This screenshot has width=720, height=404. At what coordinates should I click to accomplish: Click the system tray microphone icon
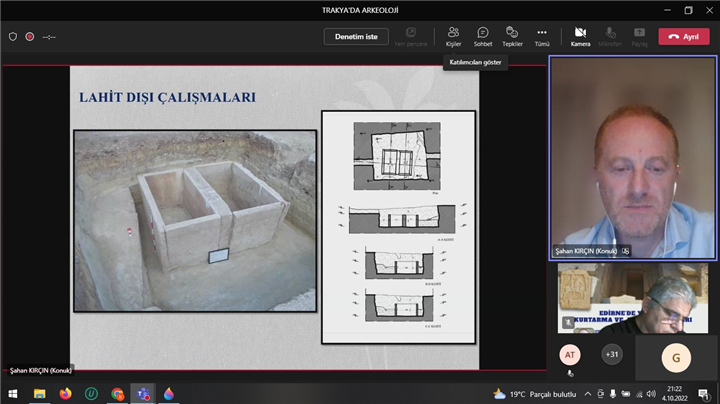click(613, 394)
